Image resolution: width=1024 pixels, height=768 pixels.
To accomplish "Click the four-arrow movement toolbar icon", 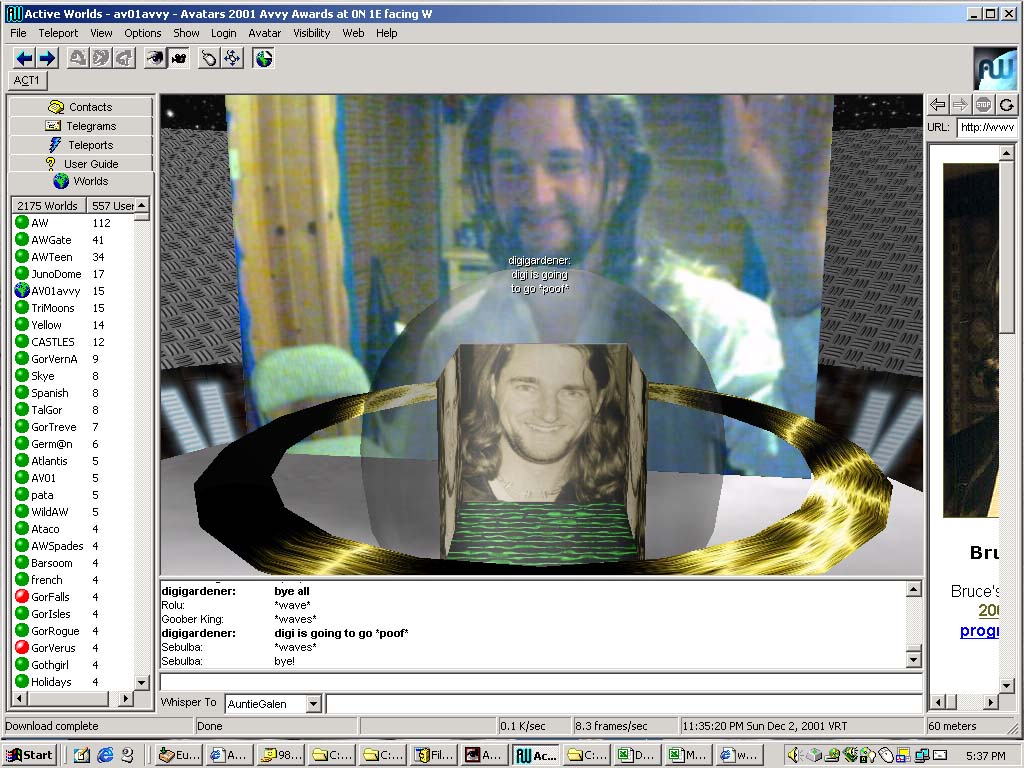I will (232, 58).
